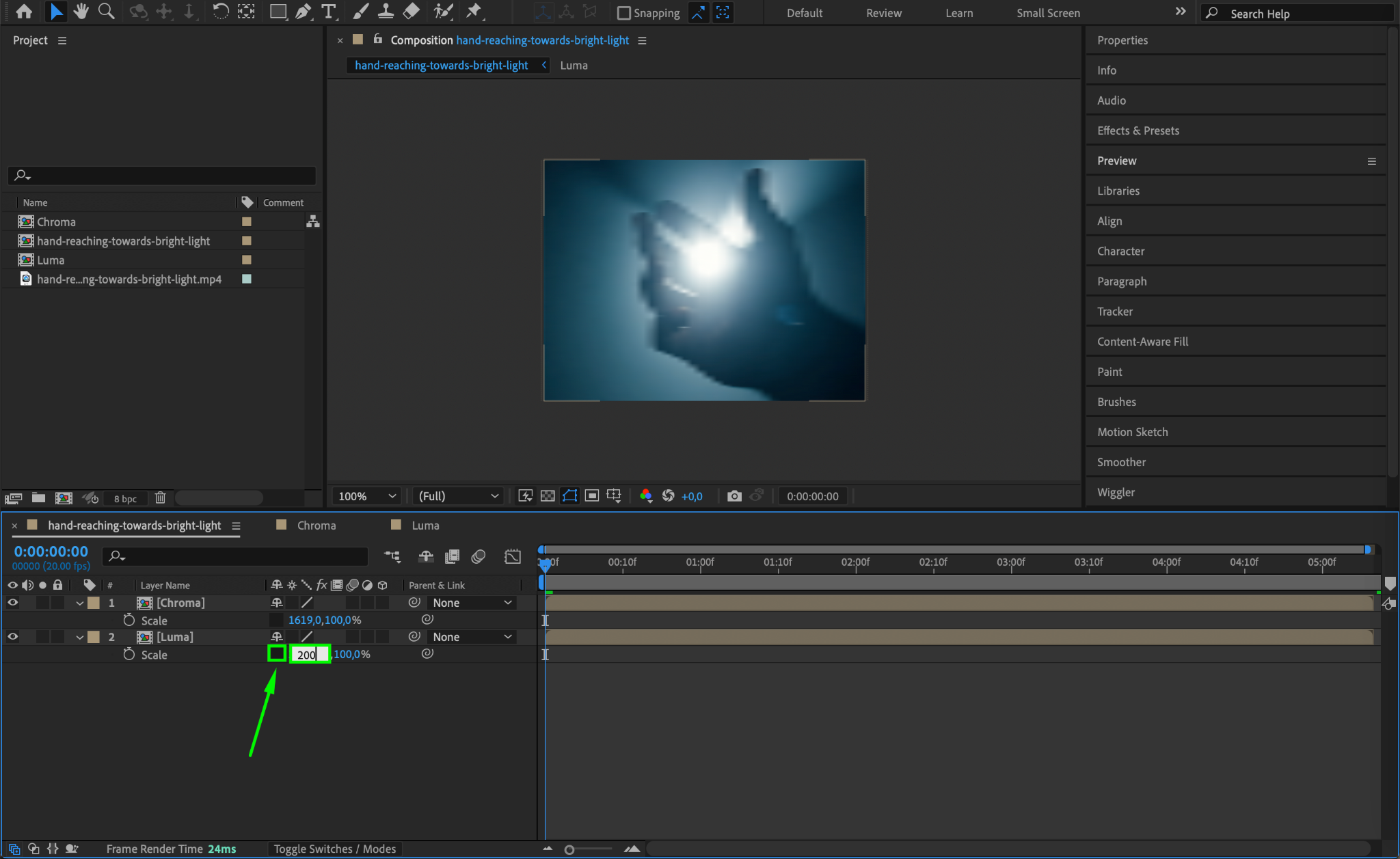Open the Effects & Presets panel
The height and width of the screenshot is (859, 1400).
[x=1137, y=131]
